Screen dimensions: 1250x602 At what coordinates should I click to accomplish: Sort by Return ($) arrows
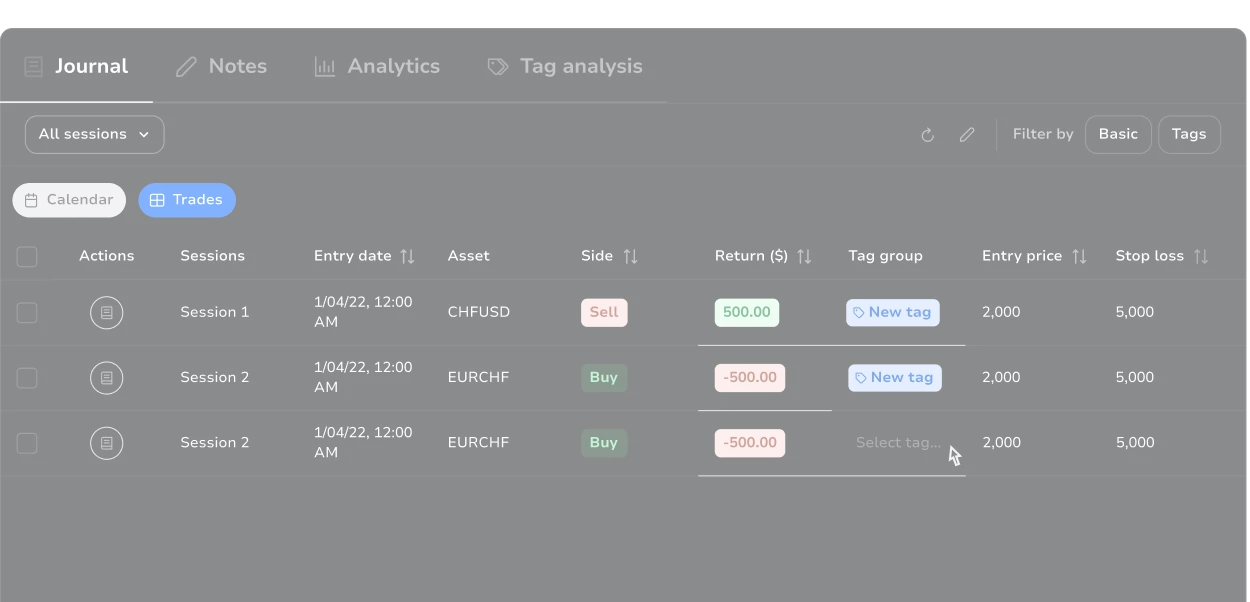804,257
